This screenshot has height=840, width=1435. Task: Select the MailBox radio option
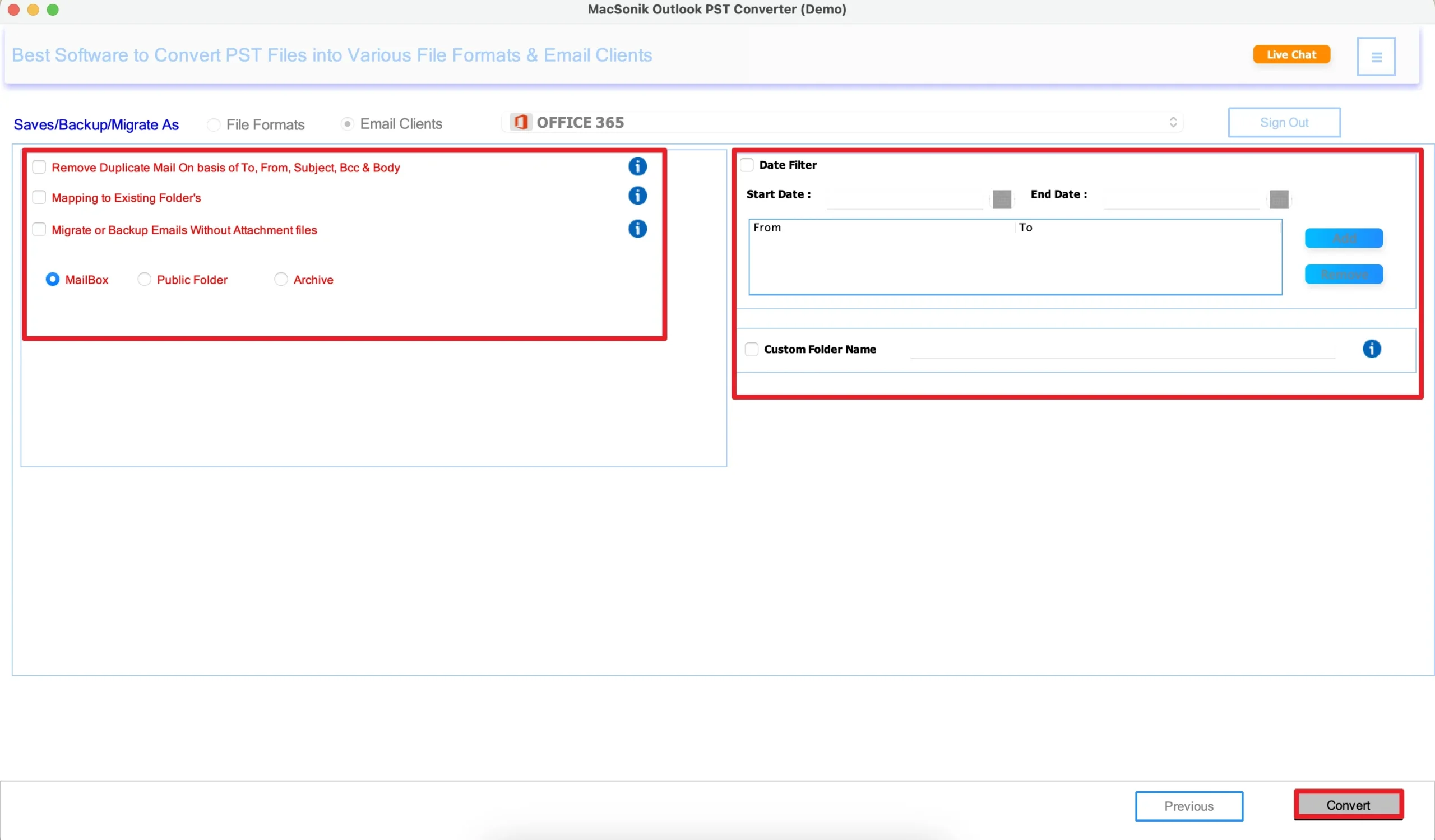pyautogui.click(x=52, y=280)
